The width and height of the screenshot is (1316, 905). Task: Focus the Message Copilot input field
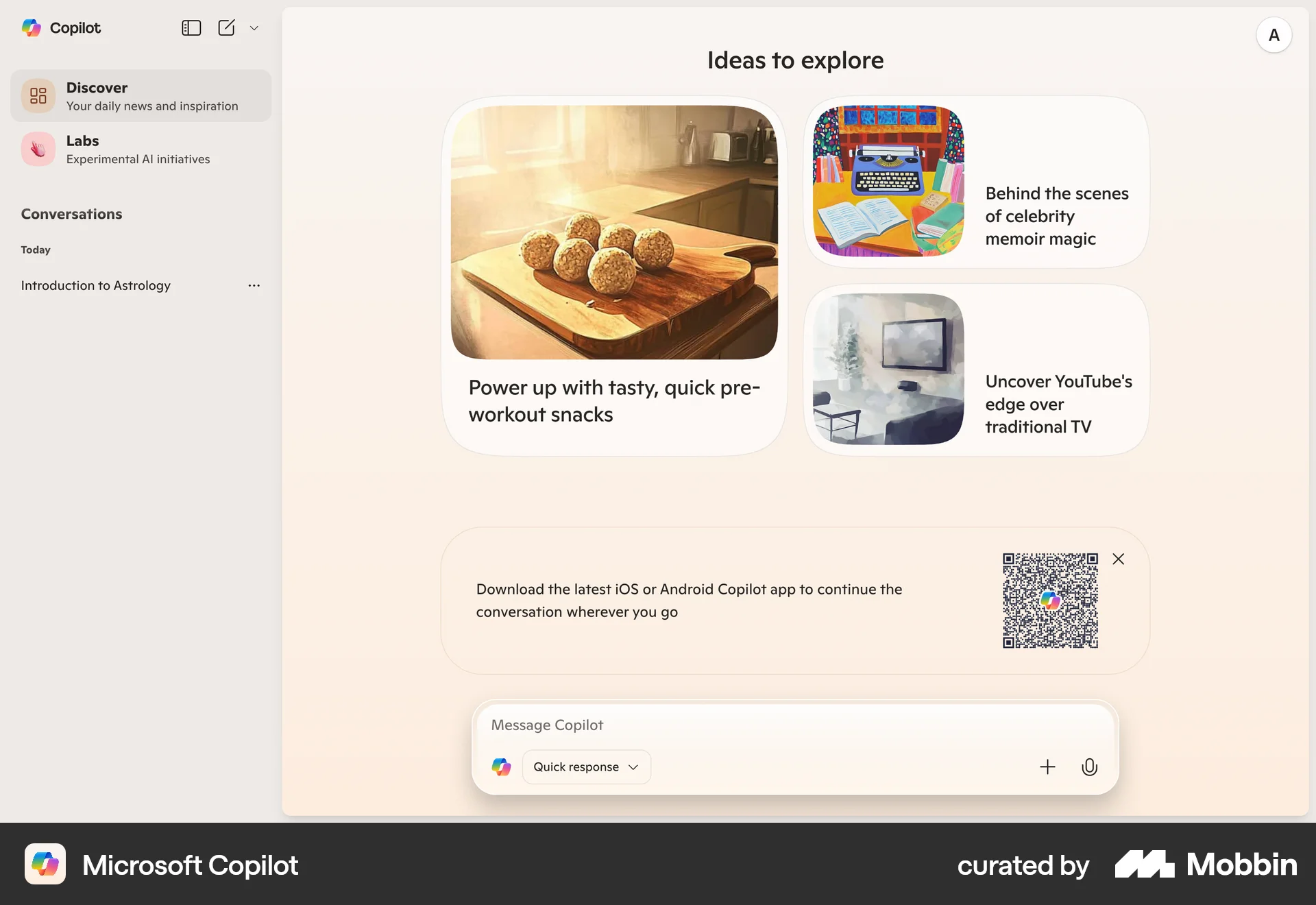pos(795,725)
